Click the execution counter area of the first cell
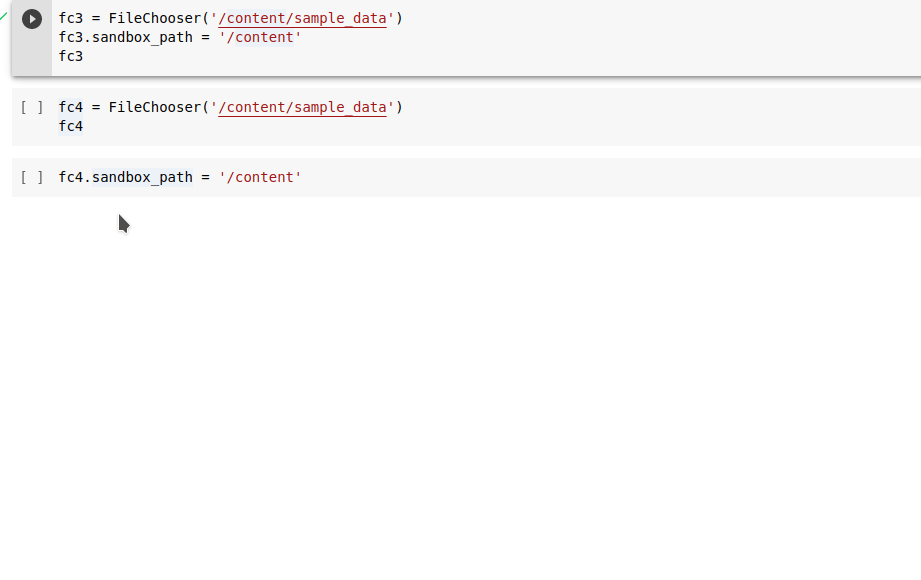This screenshot has width=921, height=580. tap(31, 18)
